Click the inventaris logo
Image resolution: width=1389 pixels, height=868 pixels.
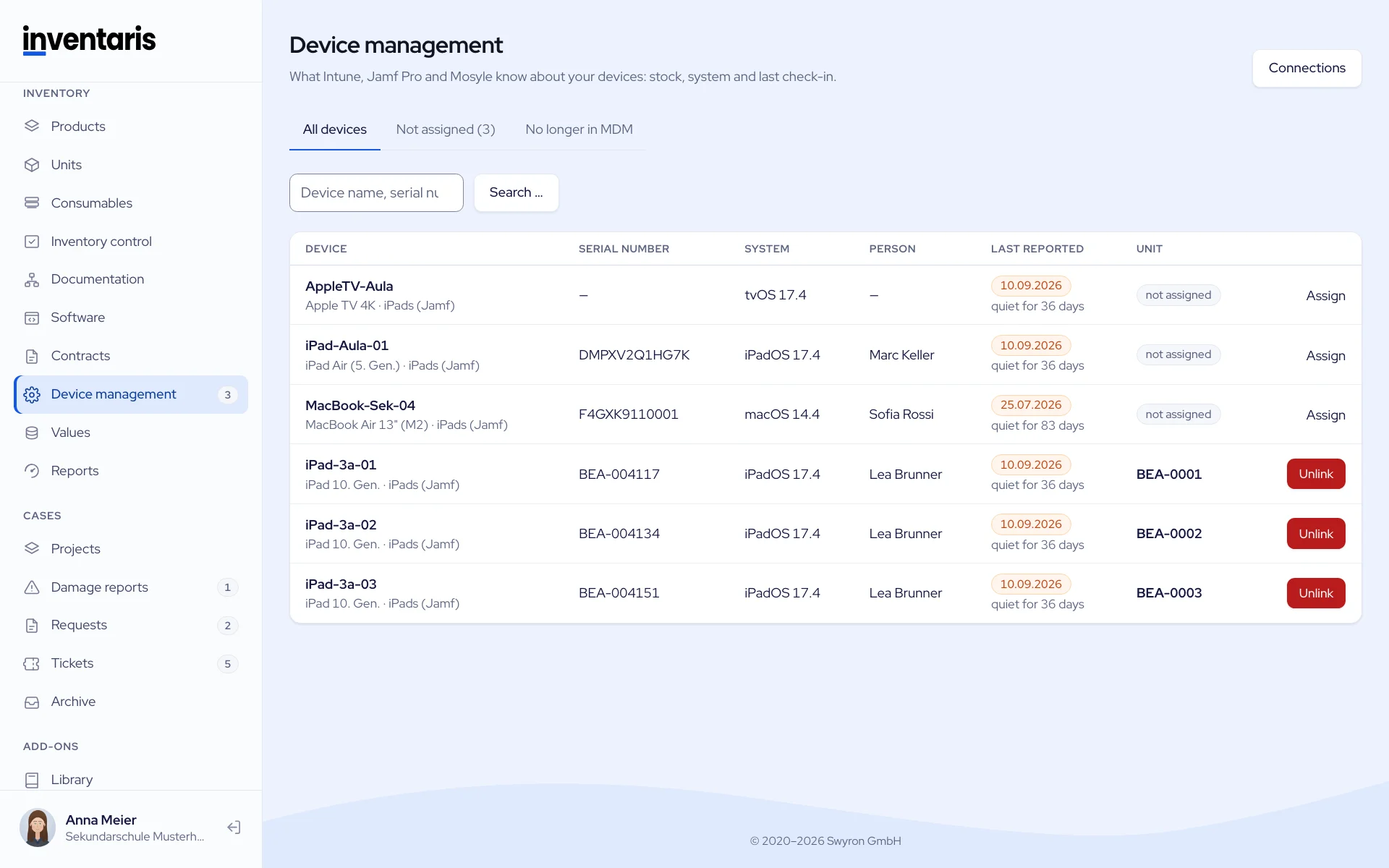(x=89, y=40)
